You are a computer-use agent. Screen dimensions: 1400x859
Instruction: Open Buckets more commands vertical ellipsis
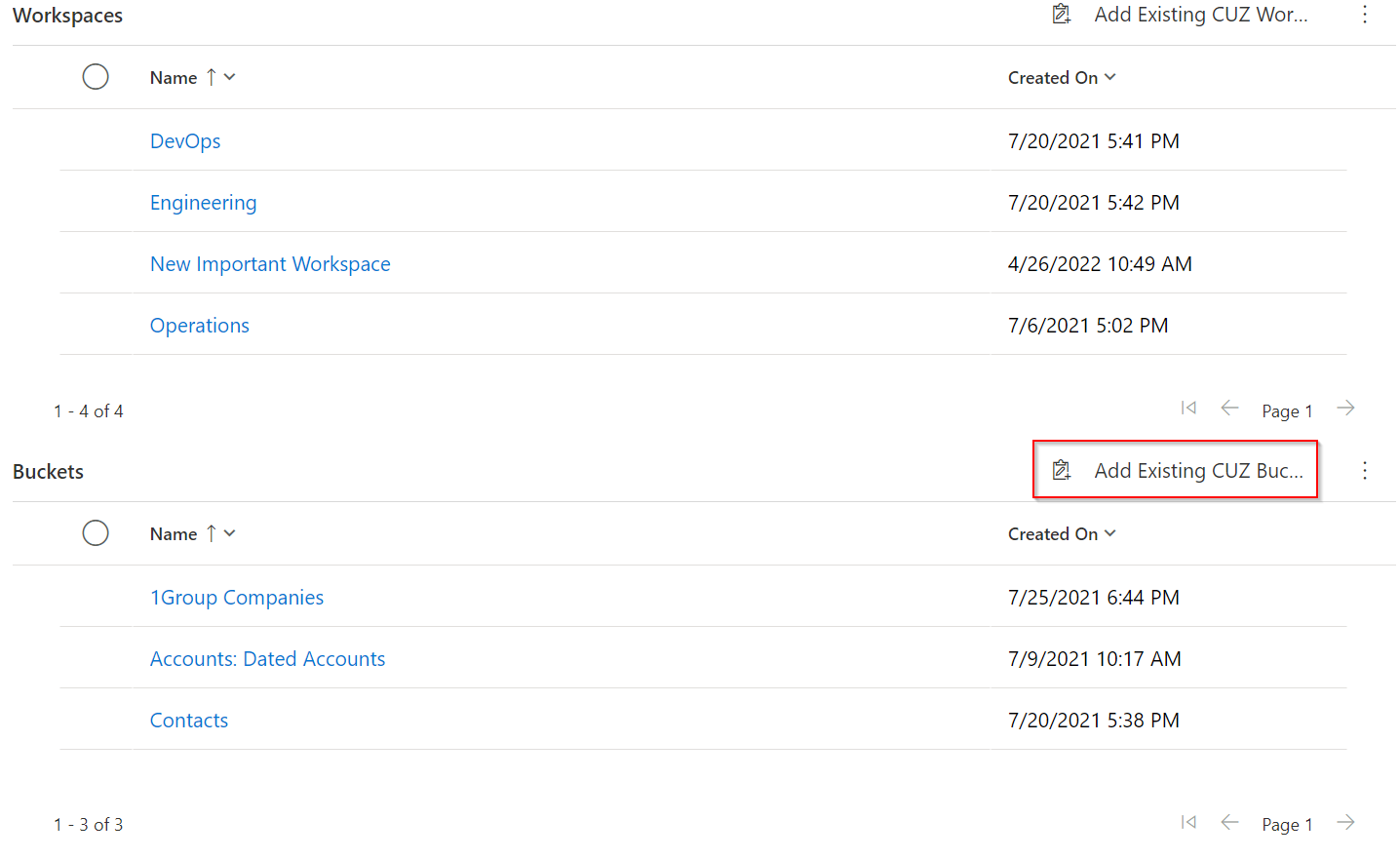point(1364,471)
